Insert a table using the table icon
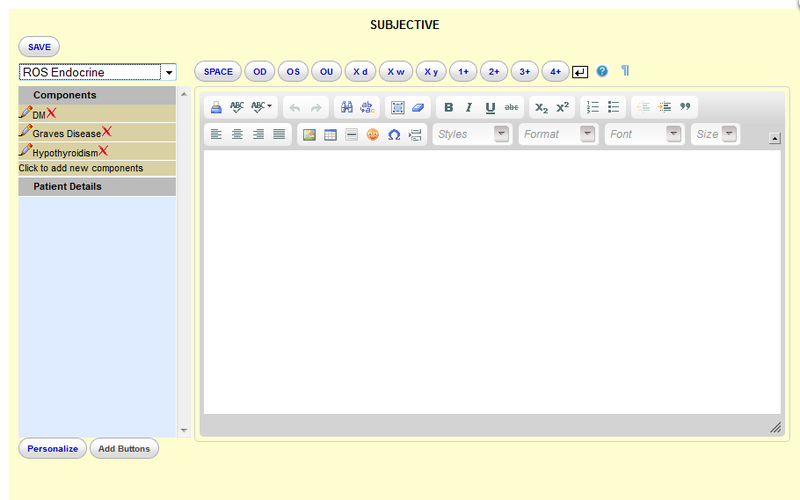Image resolution: width=800 pixels, height=500 pixels. click(x=330, y=134)
